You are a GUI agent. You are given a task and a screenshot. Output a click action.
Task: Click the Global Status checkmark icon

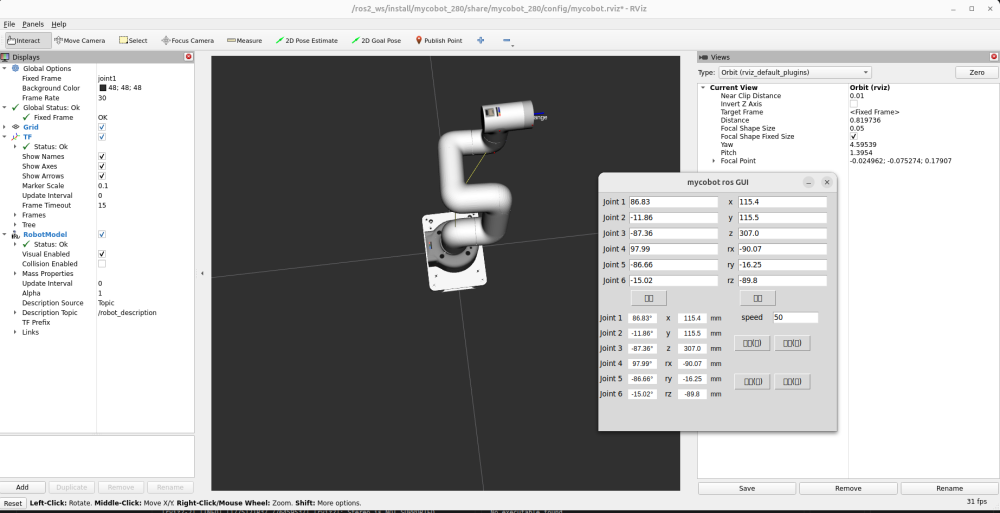coord(16,107)
